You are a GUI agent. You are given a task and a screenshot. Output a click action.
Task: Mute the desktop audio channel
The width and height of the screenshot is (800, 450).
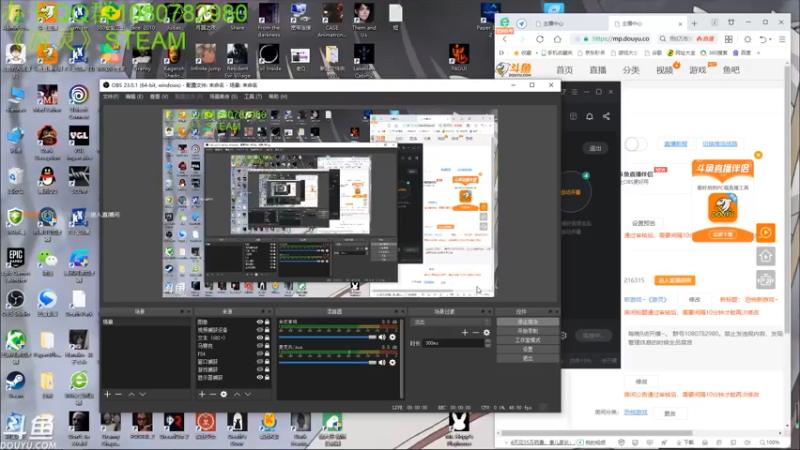tap(382, 337)
